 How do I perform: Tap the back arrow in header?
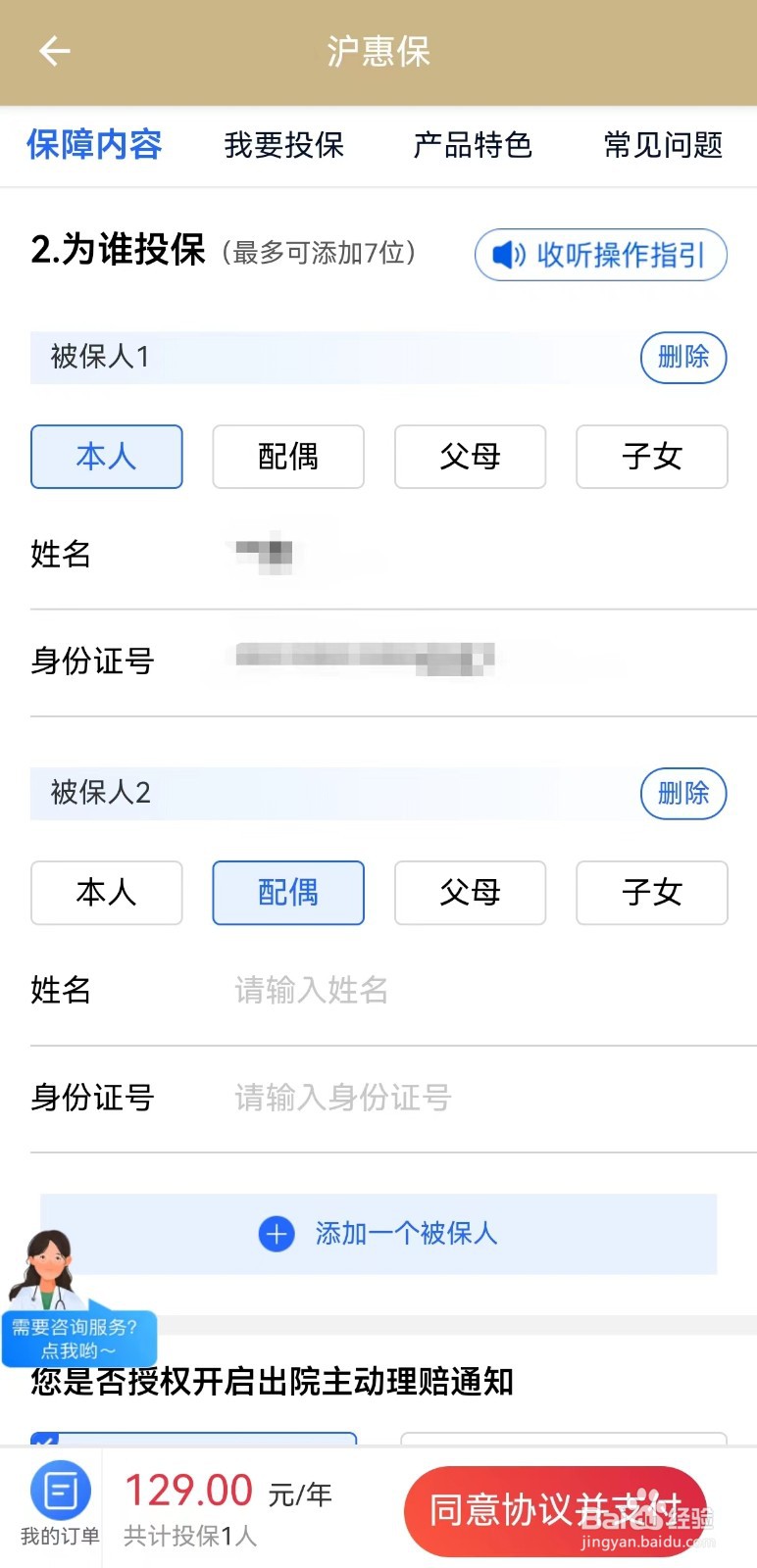pos(54,51)
